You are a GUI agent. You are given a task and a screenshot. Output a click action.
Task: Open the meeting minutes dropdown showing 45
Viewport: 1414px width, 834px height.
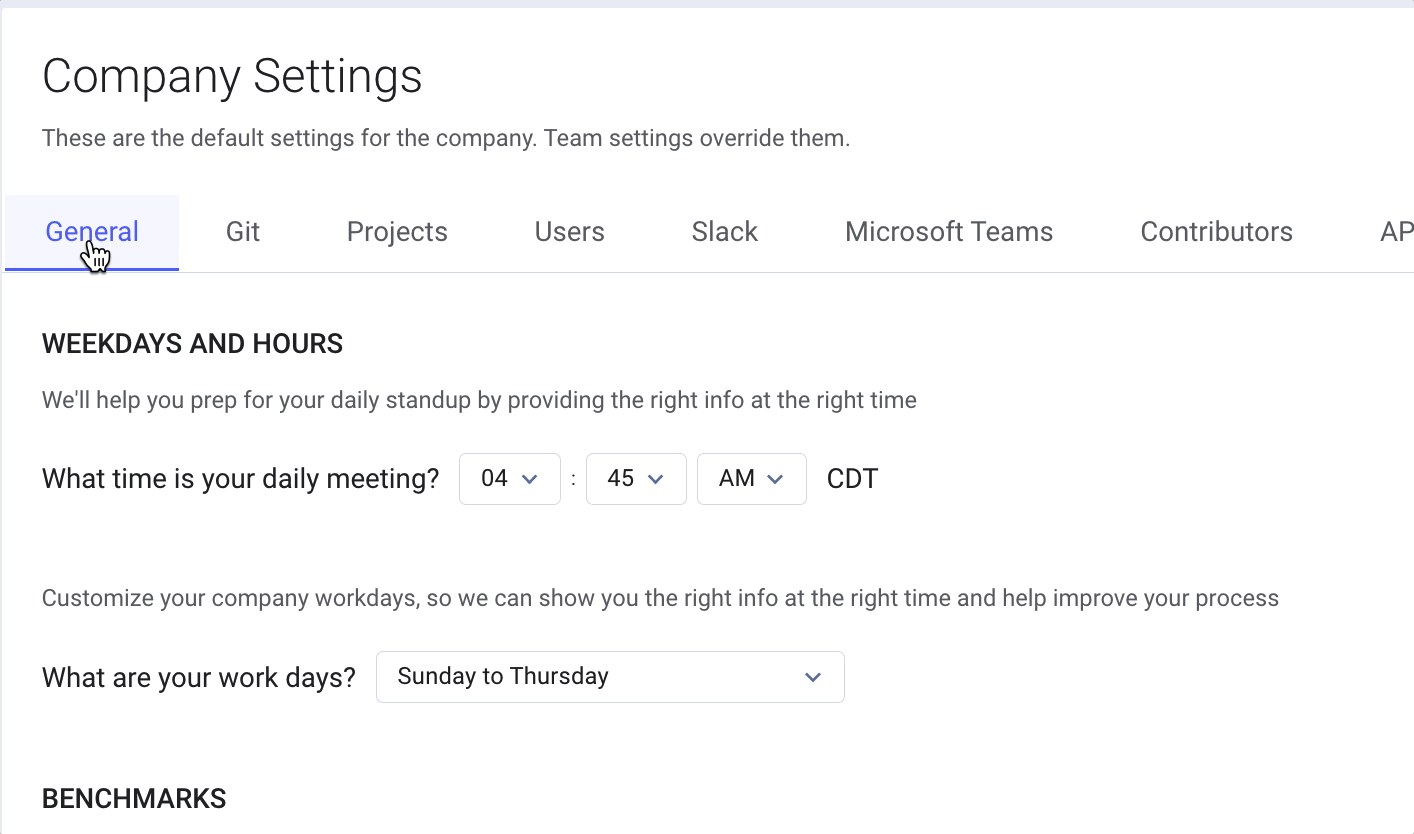[636, 479]
